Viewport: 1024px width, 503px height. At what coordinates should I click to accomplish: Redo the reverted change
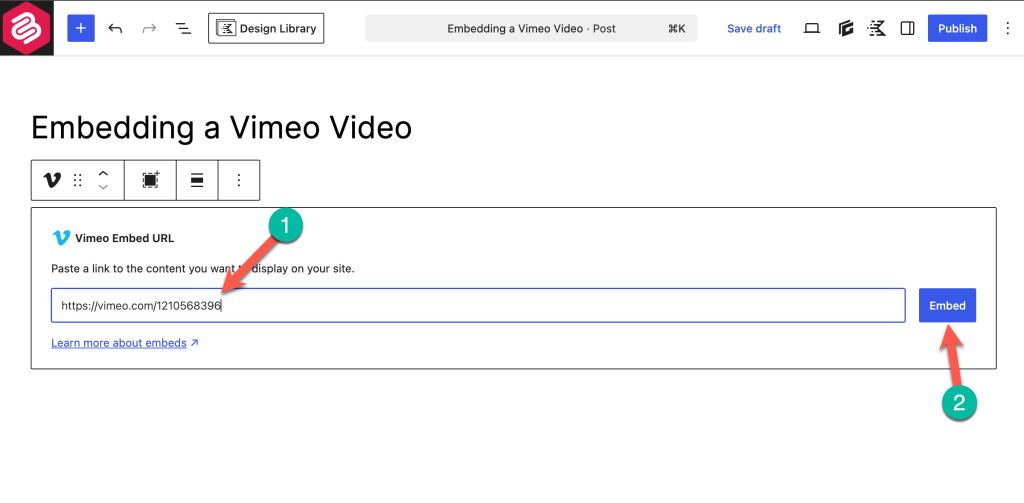click(x=150, y=28)
